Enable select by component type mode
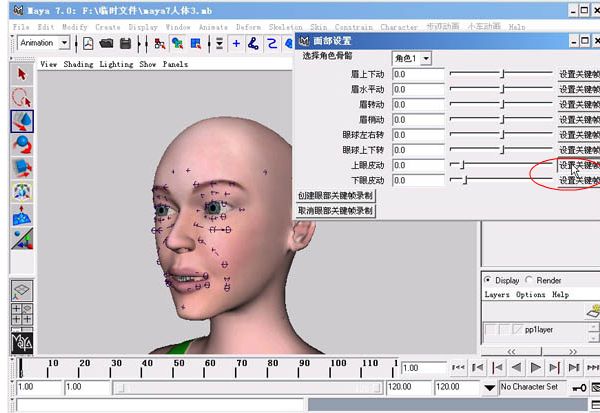This screenshot has width=600, height=413. coord(196,43)
